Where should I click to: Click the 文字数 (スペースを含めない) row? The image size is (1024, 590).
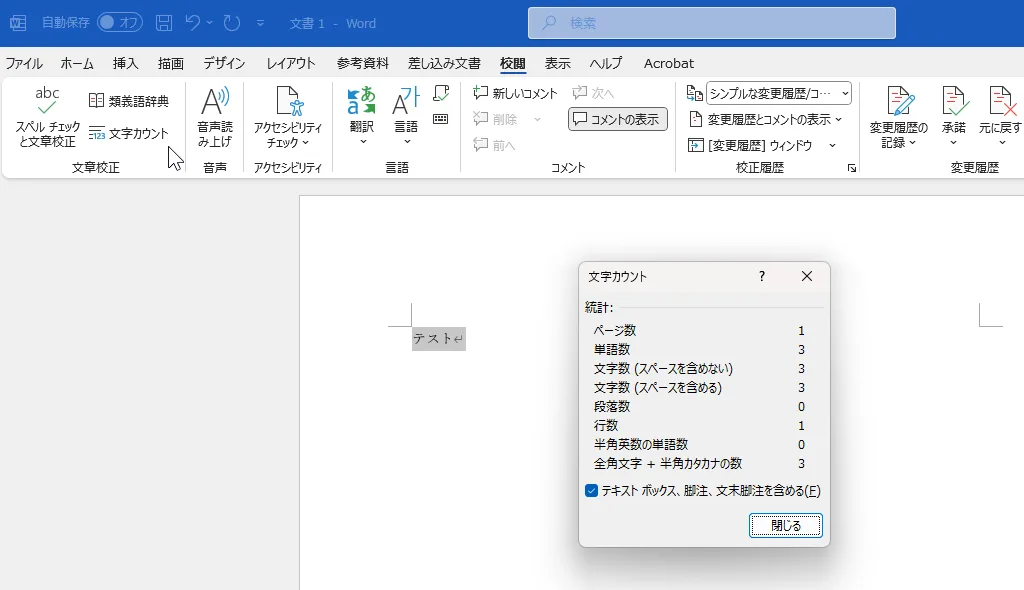pyautogui.click(x=699, y=369)
